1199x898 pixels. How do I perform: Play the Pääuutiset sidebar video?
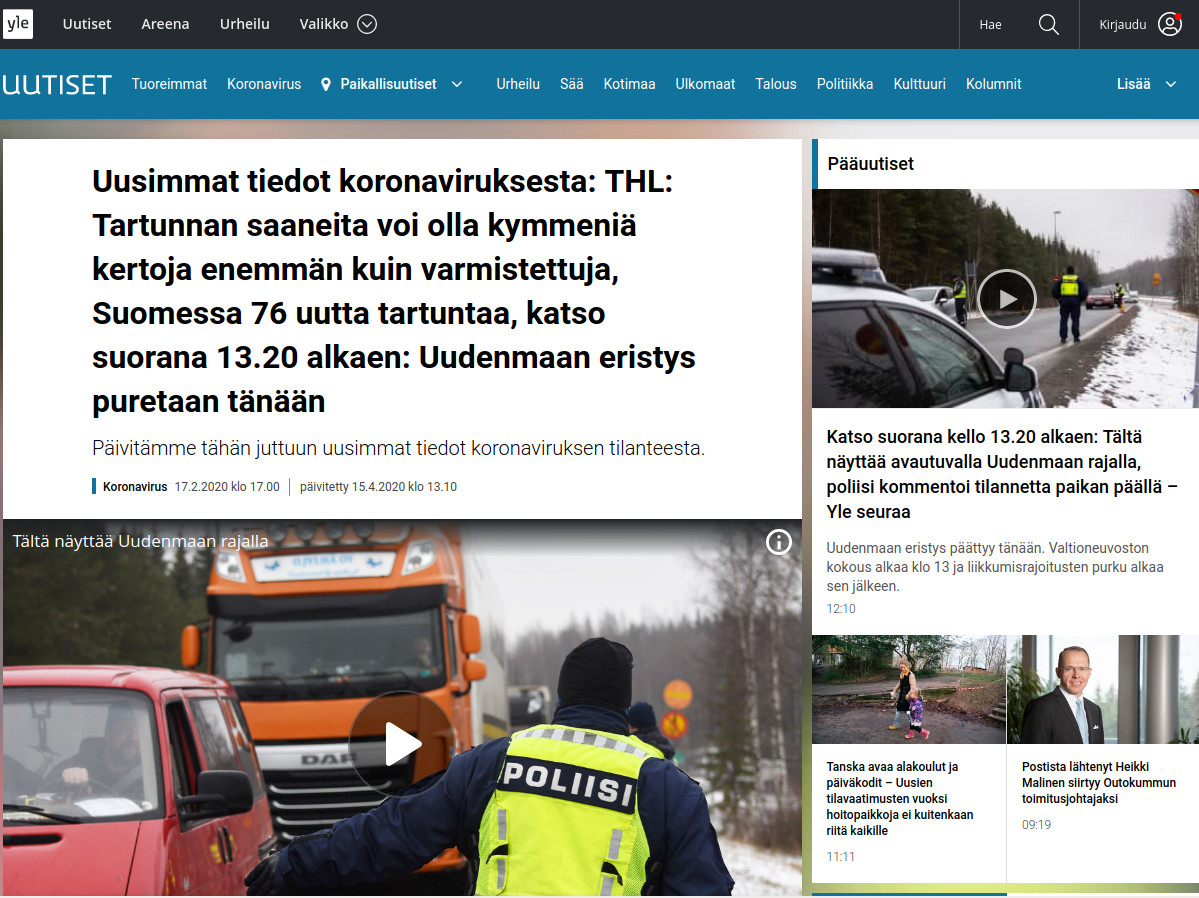pos(1006,299)
